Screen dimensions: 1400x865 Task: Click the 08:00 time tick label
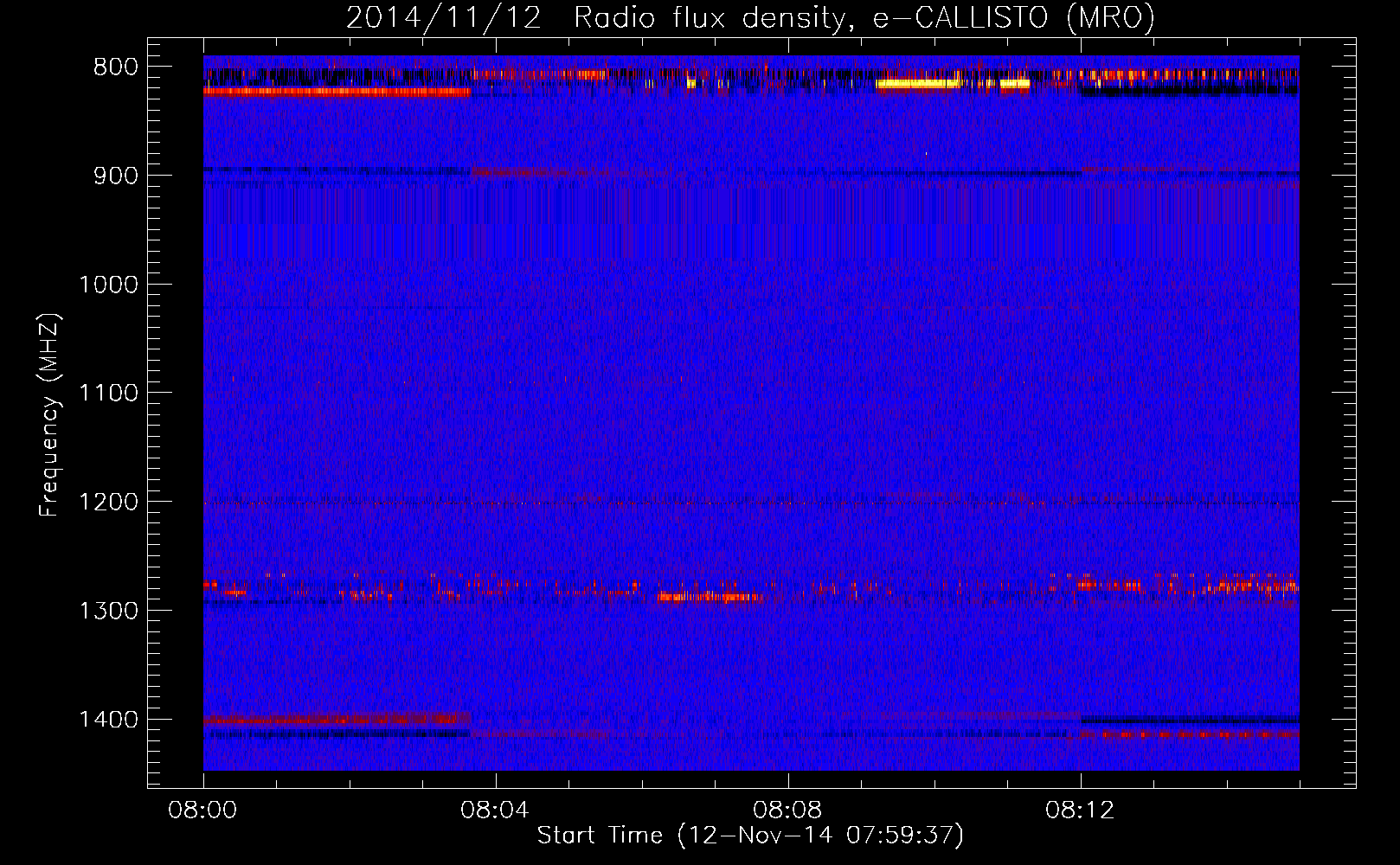pos(203,811)
